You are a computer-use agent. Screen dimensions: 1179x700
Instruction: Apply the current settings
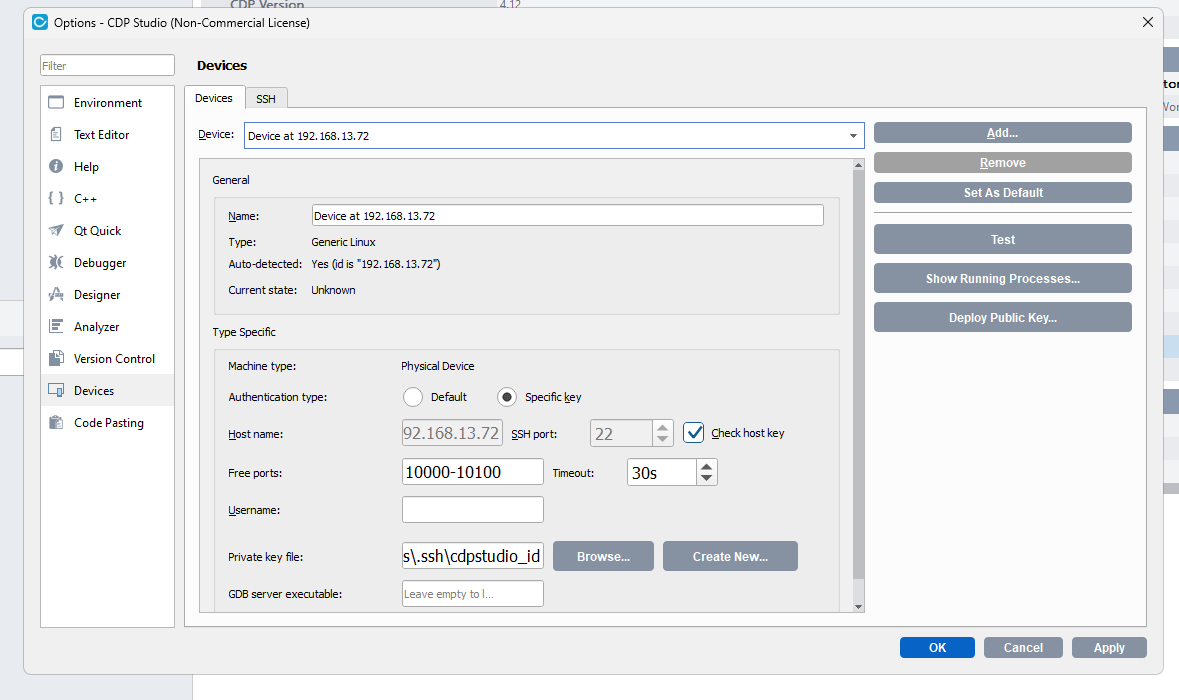click(x=1109, y=647)
